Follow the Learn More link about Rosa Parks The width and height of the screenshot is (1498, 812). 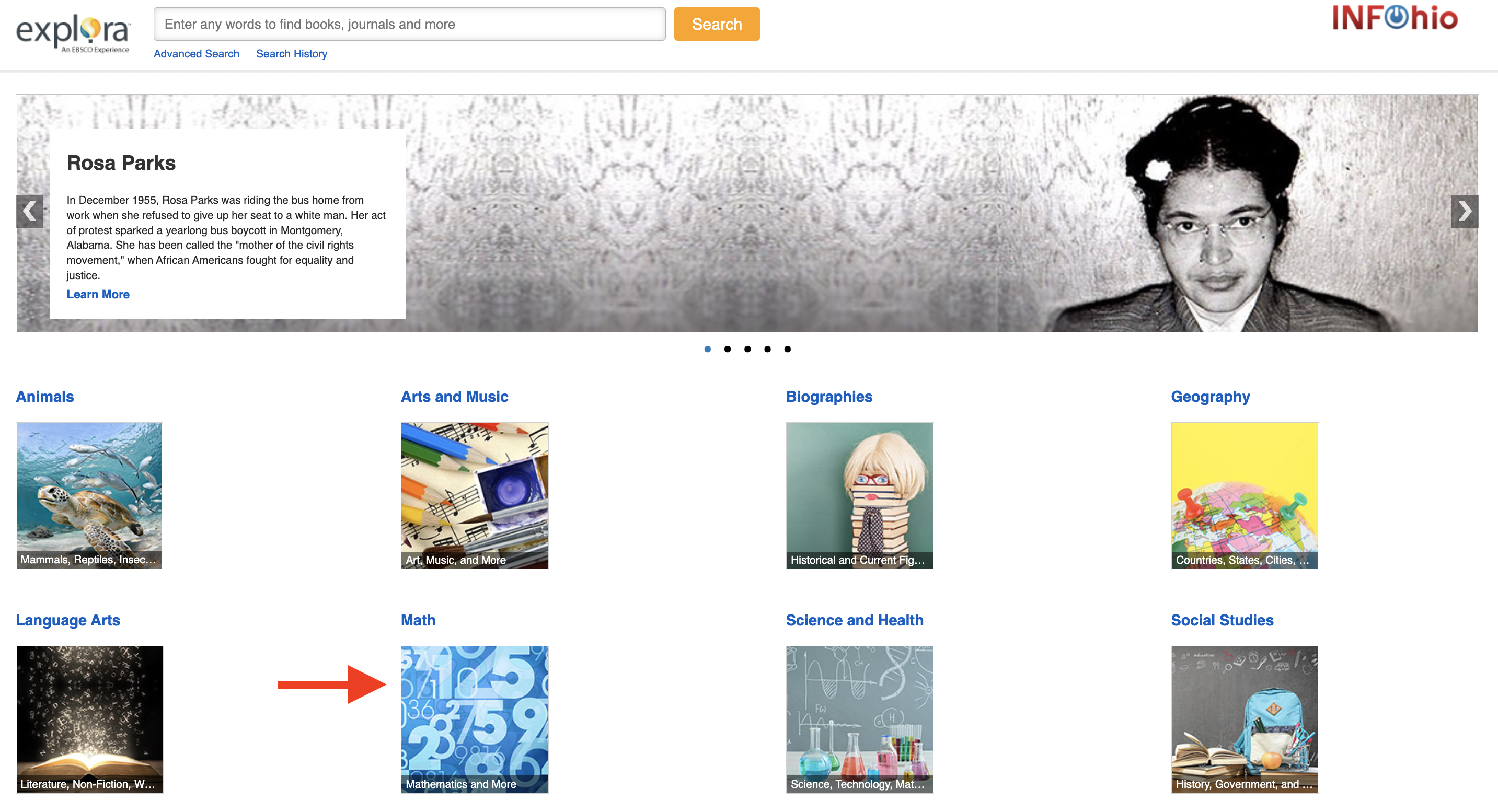click(98, 294)
